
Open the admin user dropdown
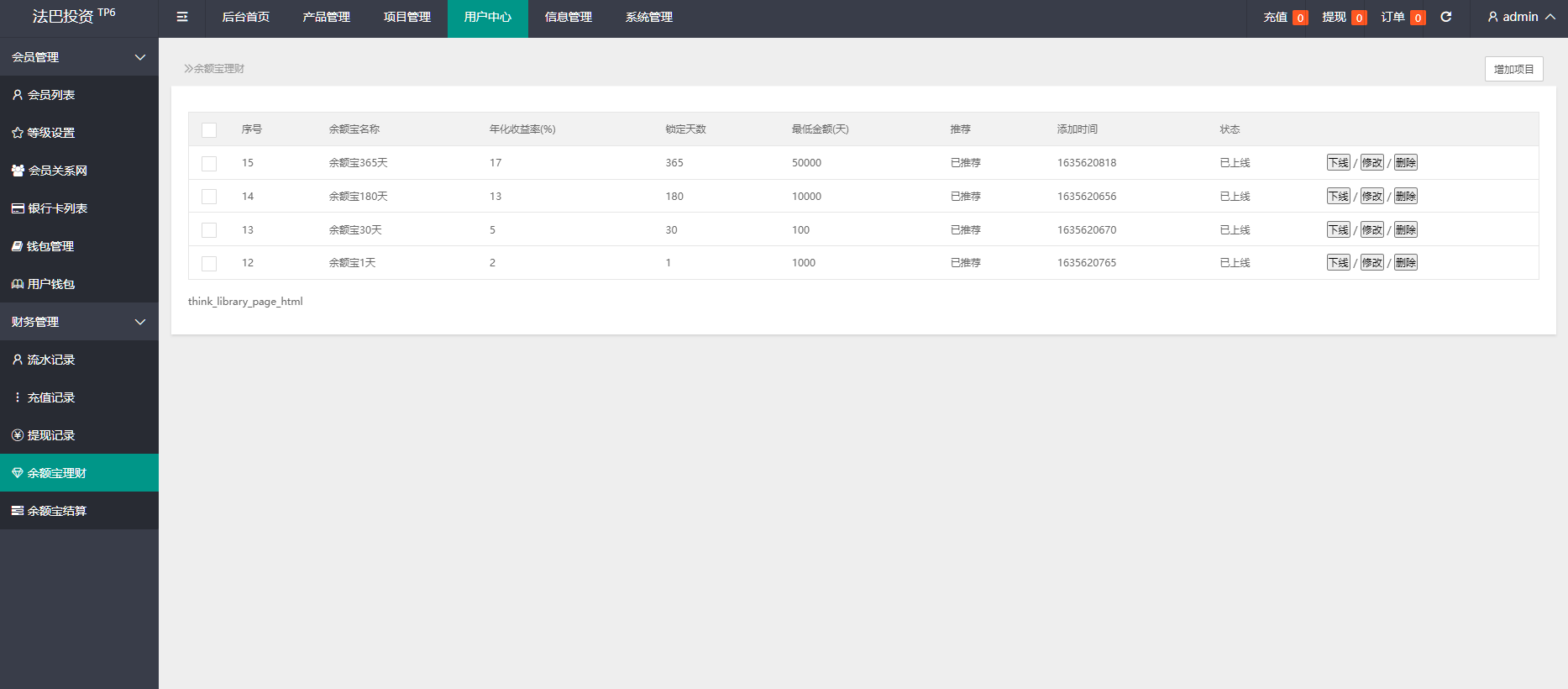point(1521,17)
